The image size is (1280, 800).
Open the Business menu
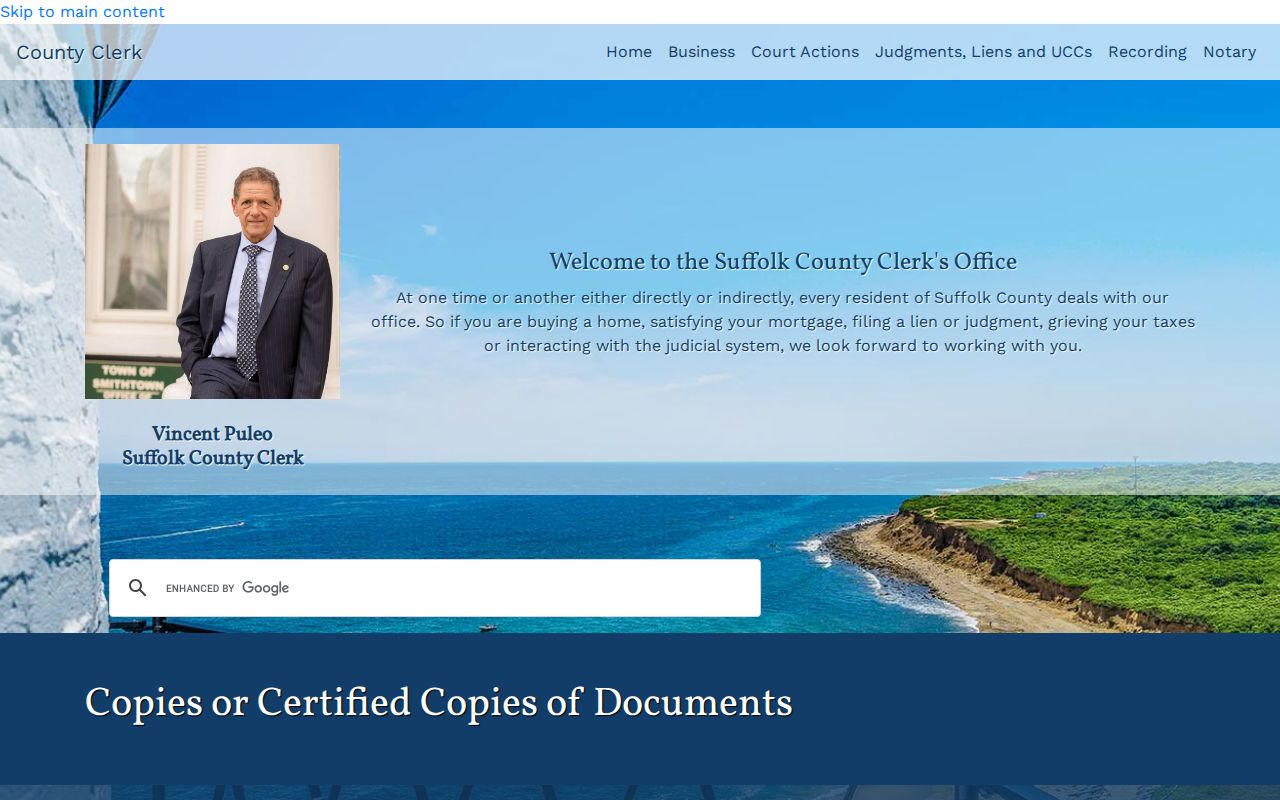click(x=701, y=52)
